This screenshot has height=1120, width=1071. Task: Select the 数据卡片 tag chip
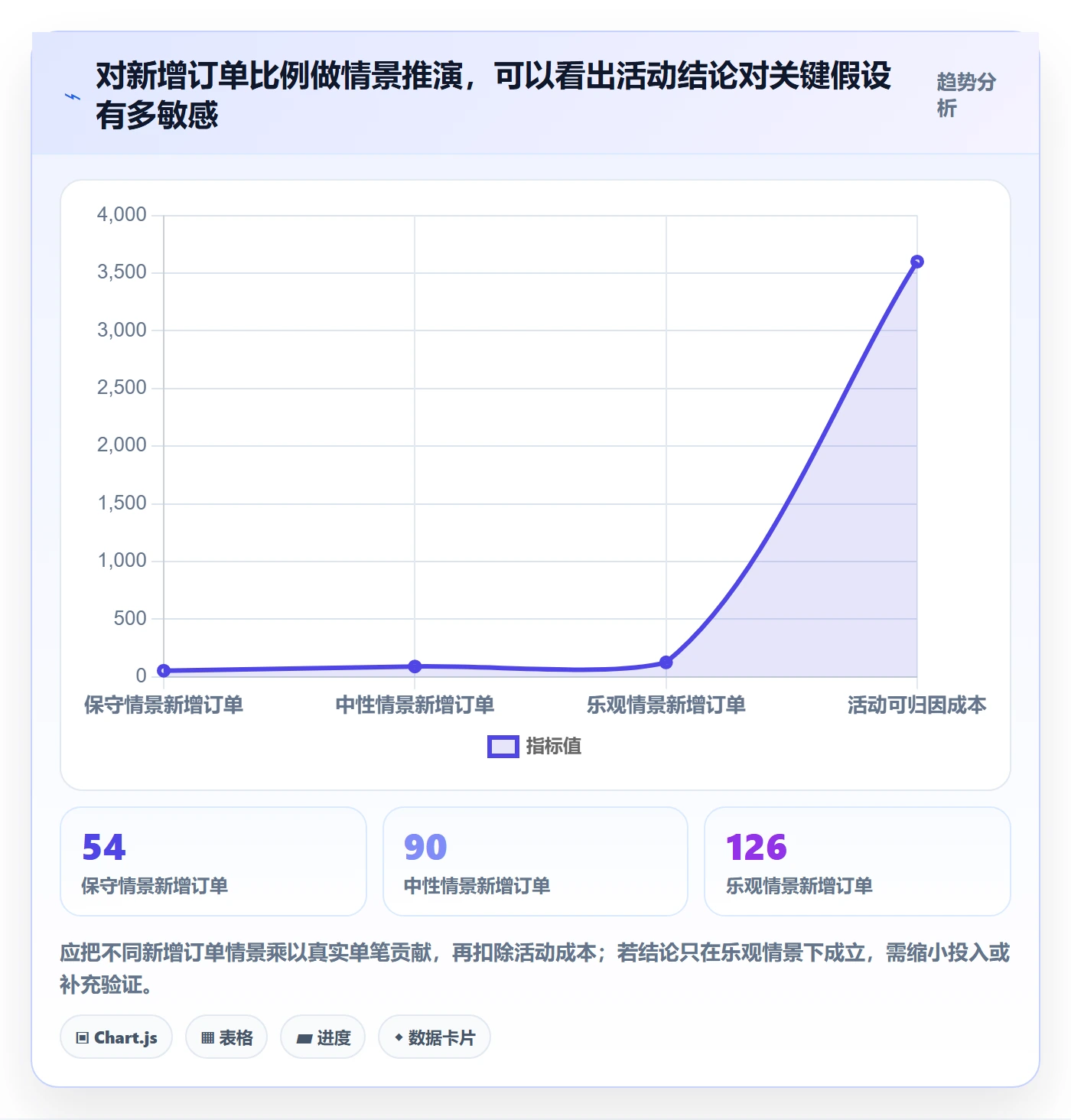pos(435,1037)
